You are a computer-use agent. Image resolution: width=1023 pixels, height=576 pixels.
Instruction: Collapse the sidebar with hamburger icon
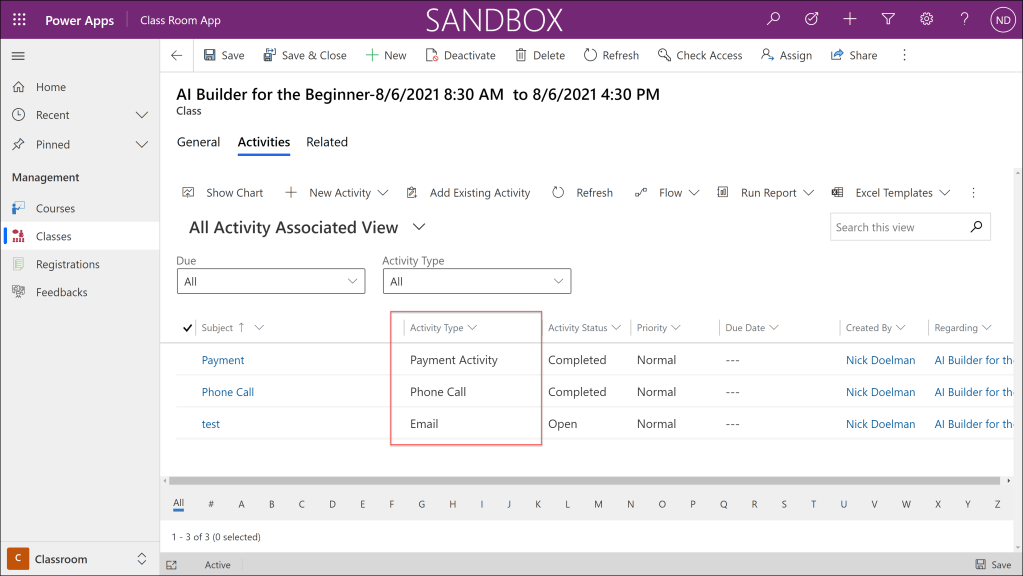pos(18,56)
